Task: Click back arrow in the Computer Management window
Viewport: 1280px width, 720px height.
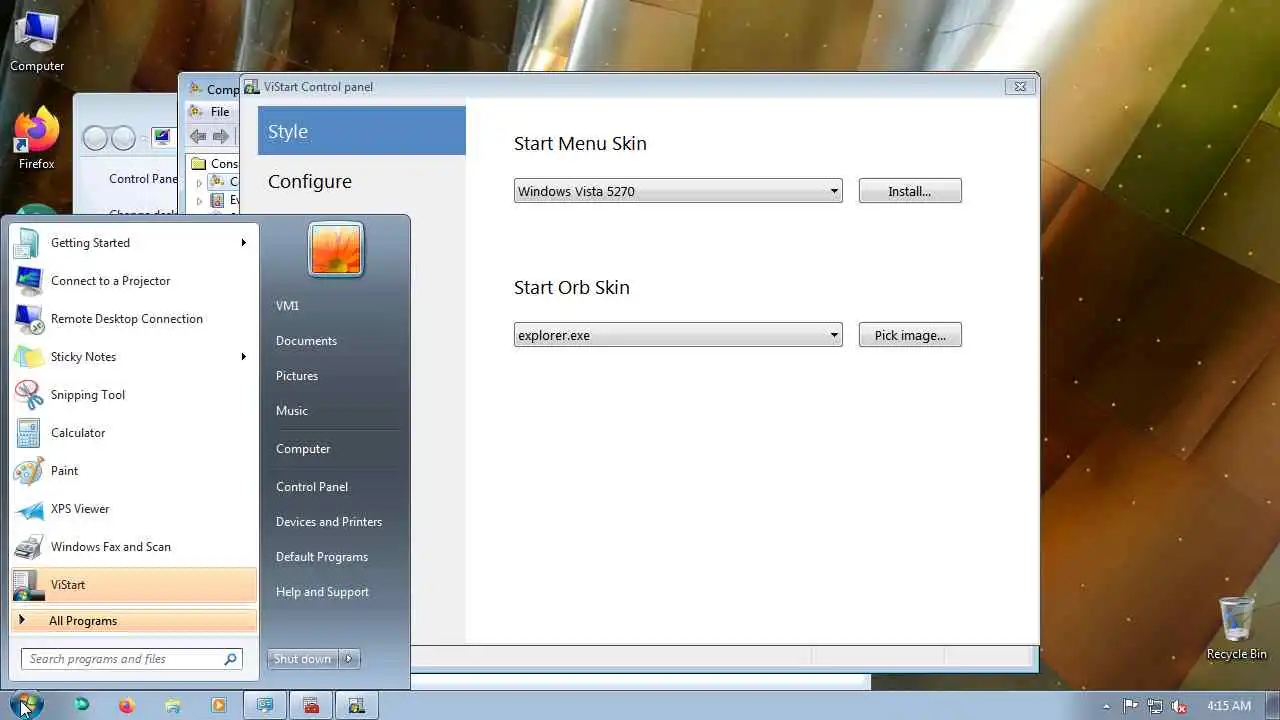Action: tap(198, 136)
